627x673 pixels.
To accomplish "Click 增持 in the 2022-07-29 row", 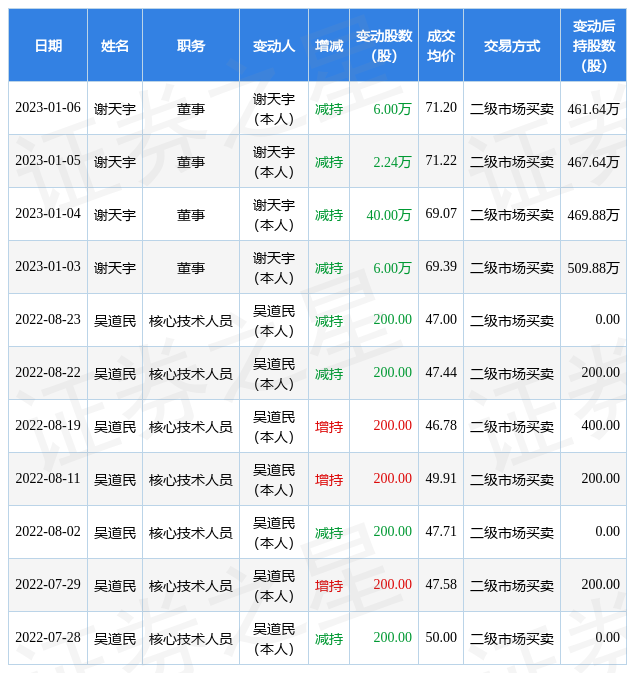I will (329, 586).
